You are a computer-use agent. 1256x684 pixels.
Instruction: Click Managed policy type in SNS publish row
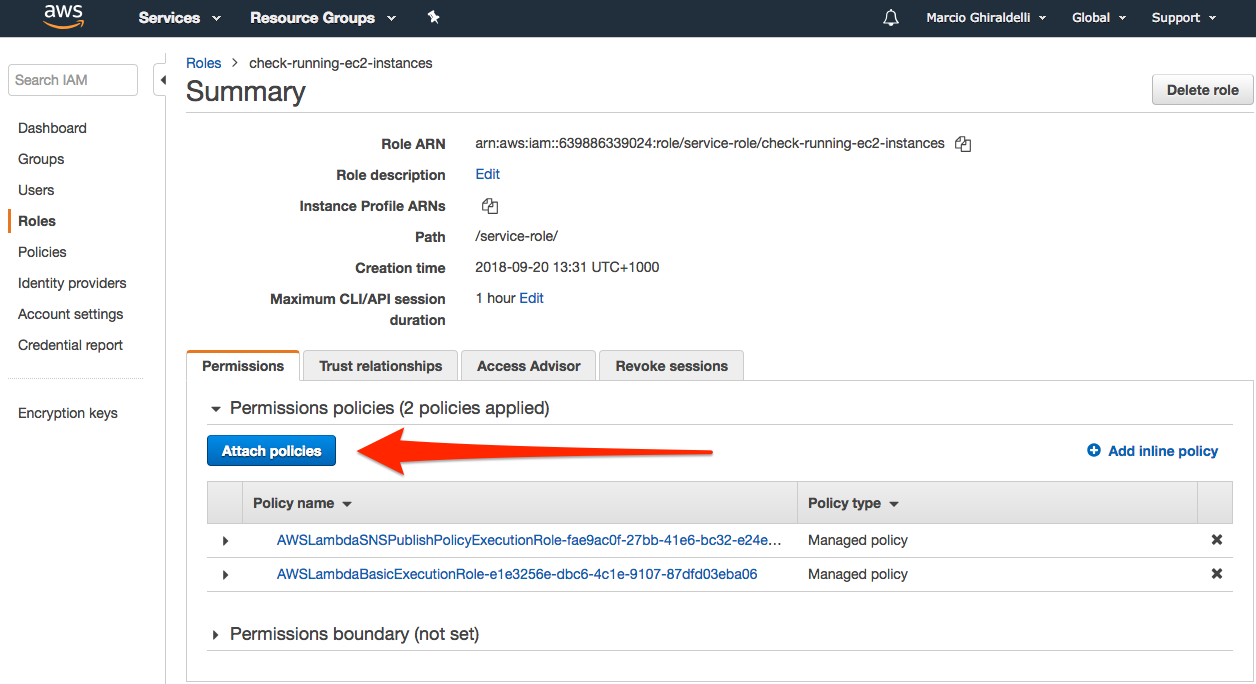click(x=858, y=540)
